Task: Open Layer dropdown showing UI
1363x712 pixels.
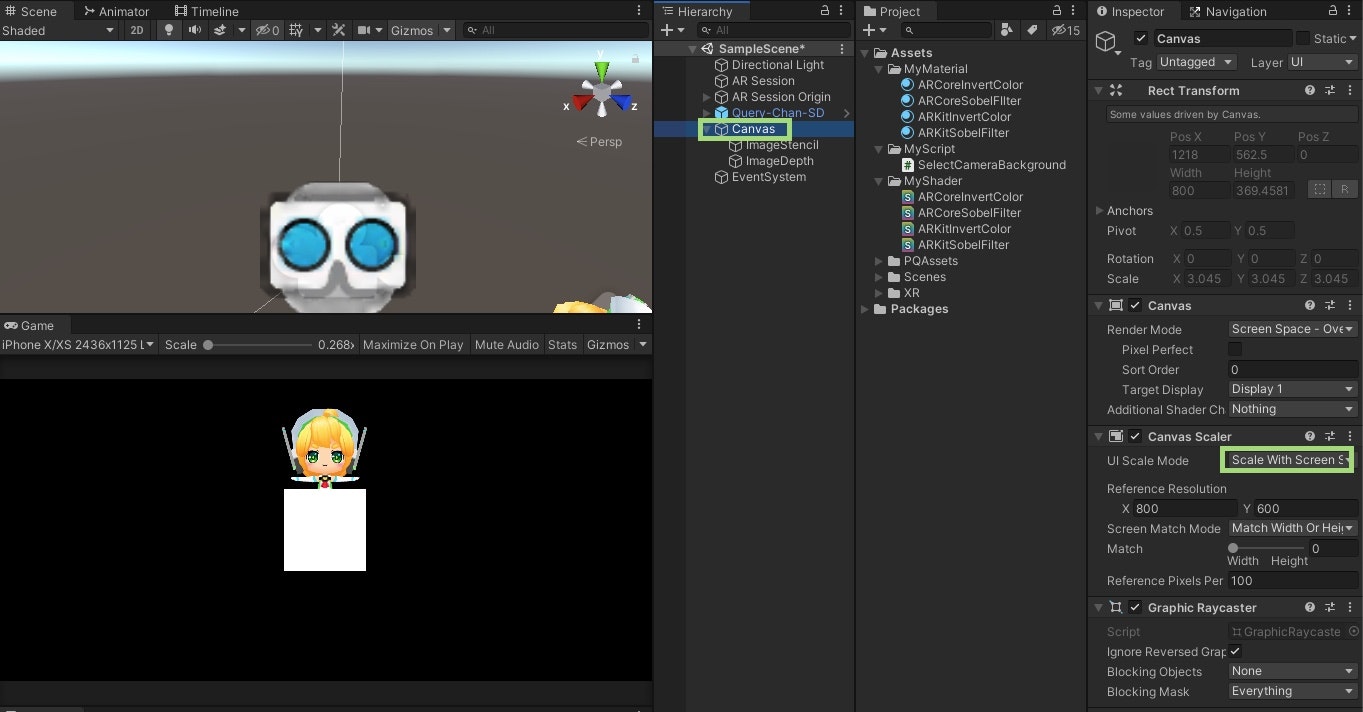Action: click(x=1322, y=62)
